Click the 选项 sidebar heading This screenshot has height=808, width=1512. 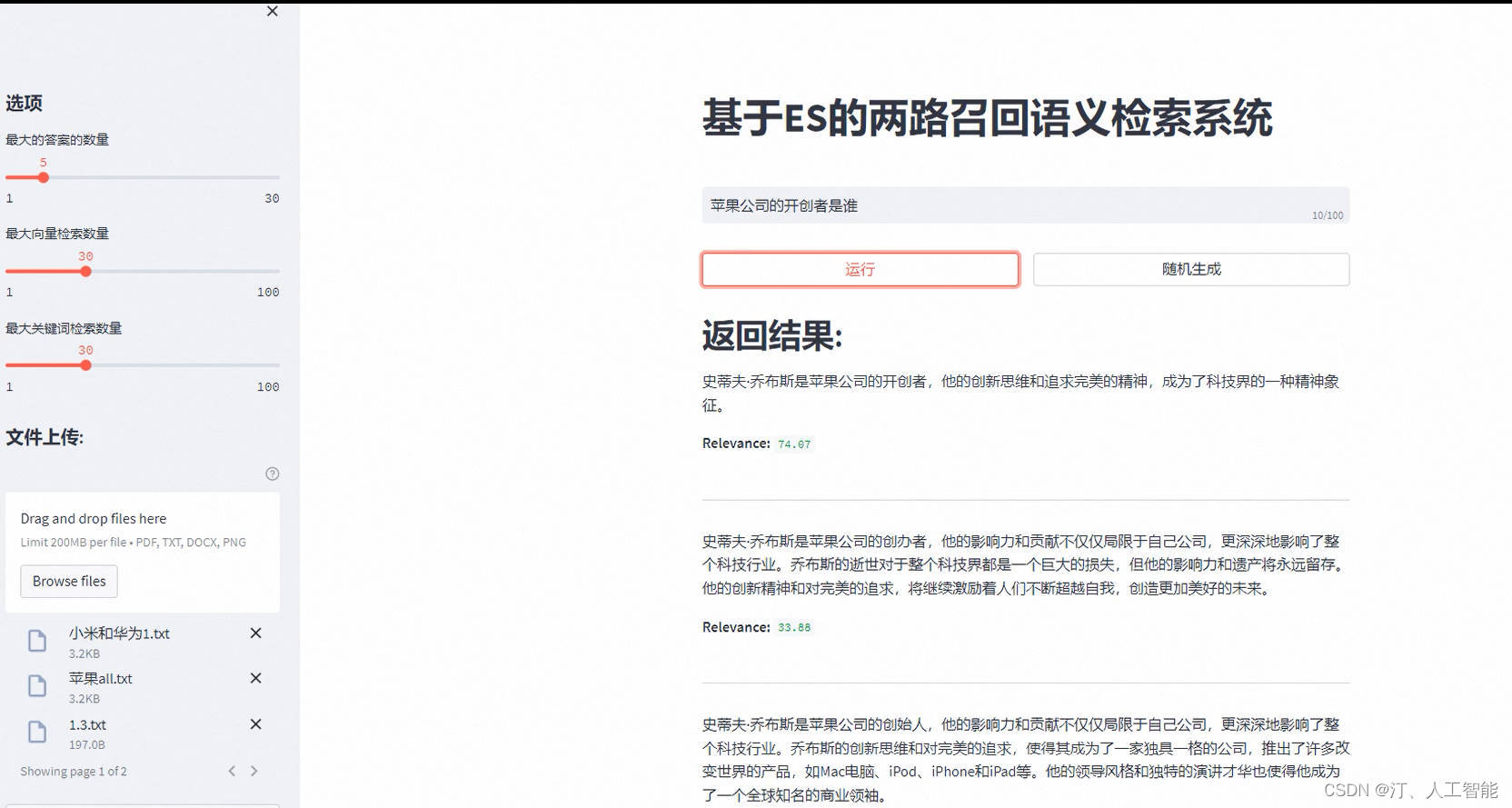(x=24, y=103)
